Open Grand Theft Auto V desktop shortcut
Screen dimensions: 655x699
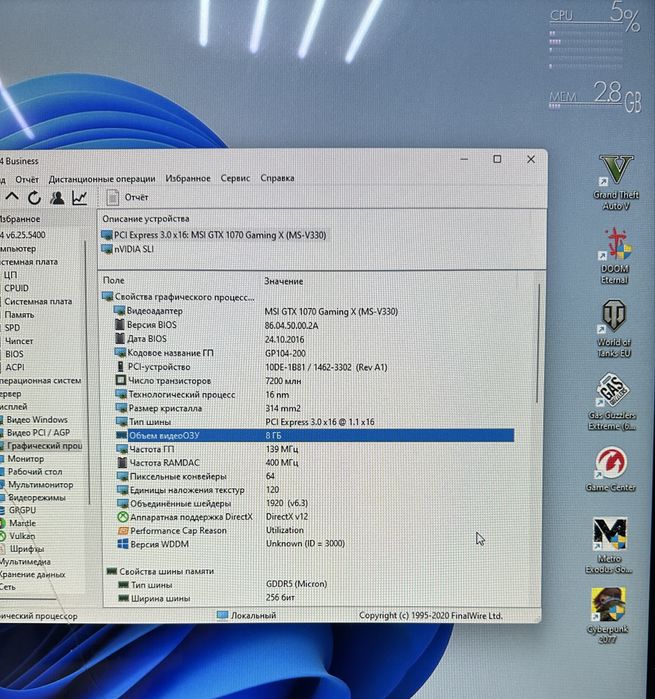(x=616, y=182)
